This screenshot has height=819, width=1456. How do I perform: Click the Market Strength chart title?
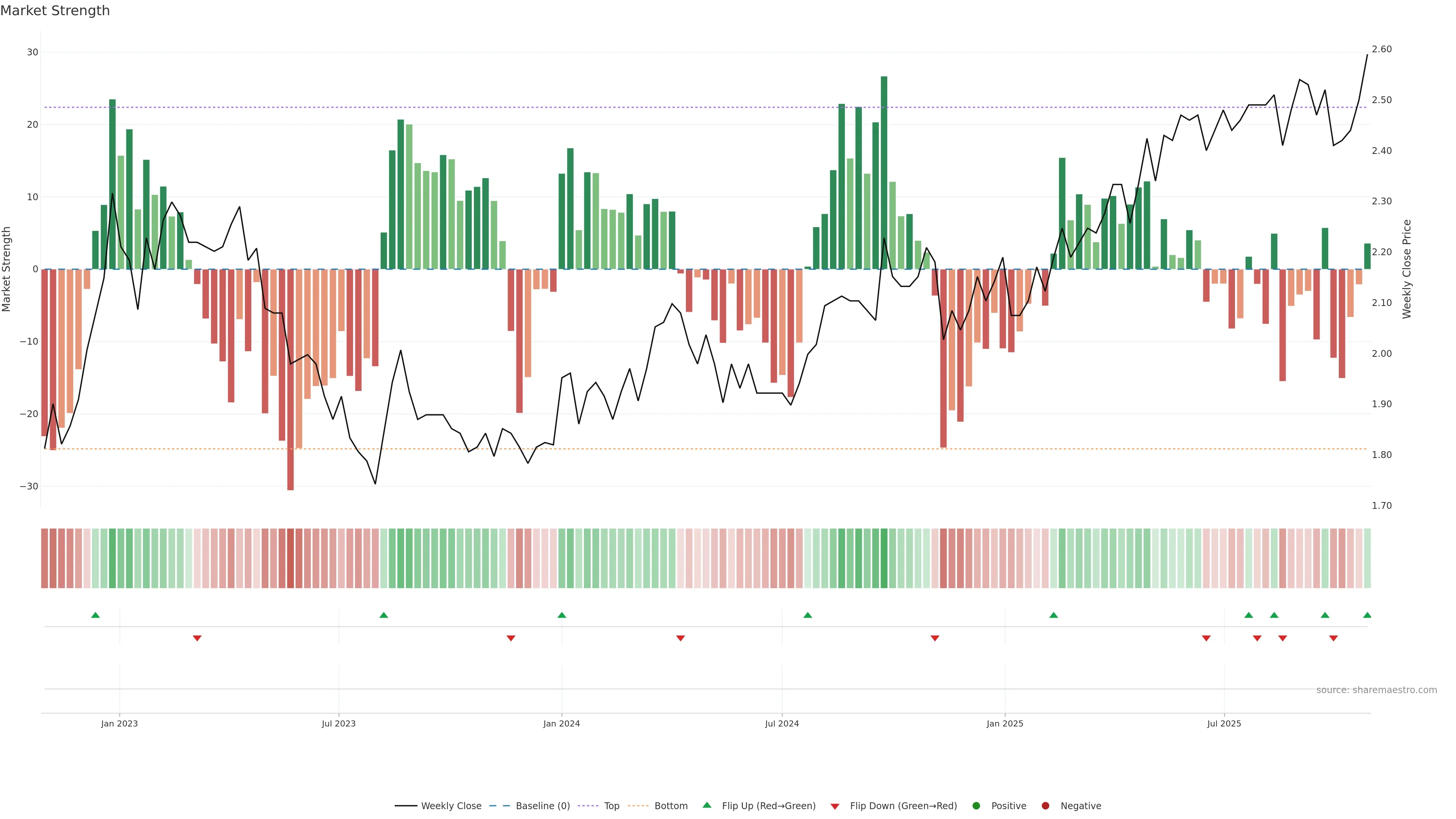point(55,11)
